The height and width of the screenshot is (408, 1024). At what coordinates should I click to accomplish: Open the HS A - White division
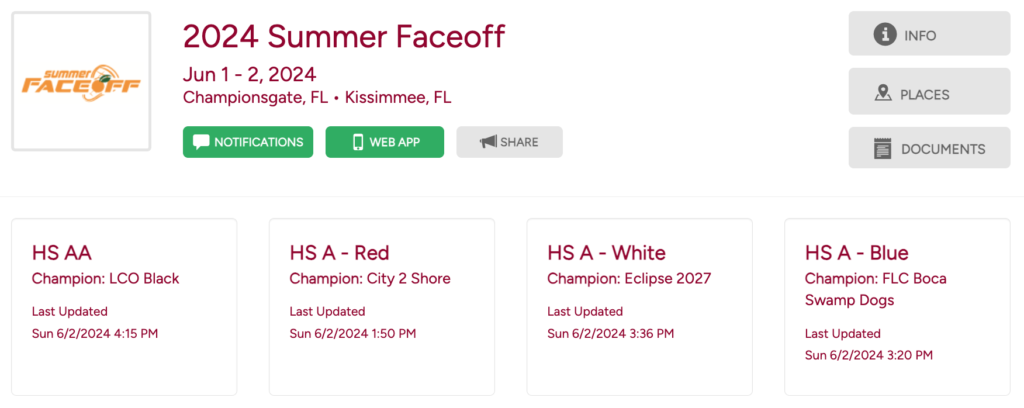point(606,253)
